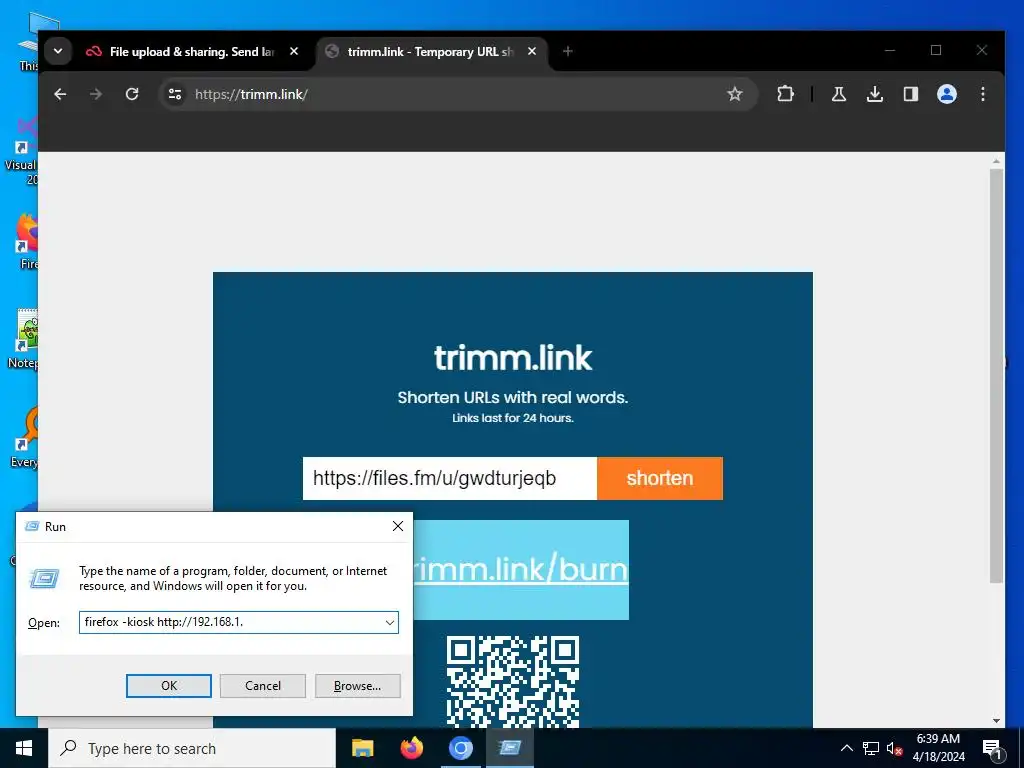Screen dimensions: 1024x768
Task: Open Firefox from the taskbar
Action: 411,748
